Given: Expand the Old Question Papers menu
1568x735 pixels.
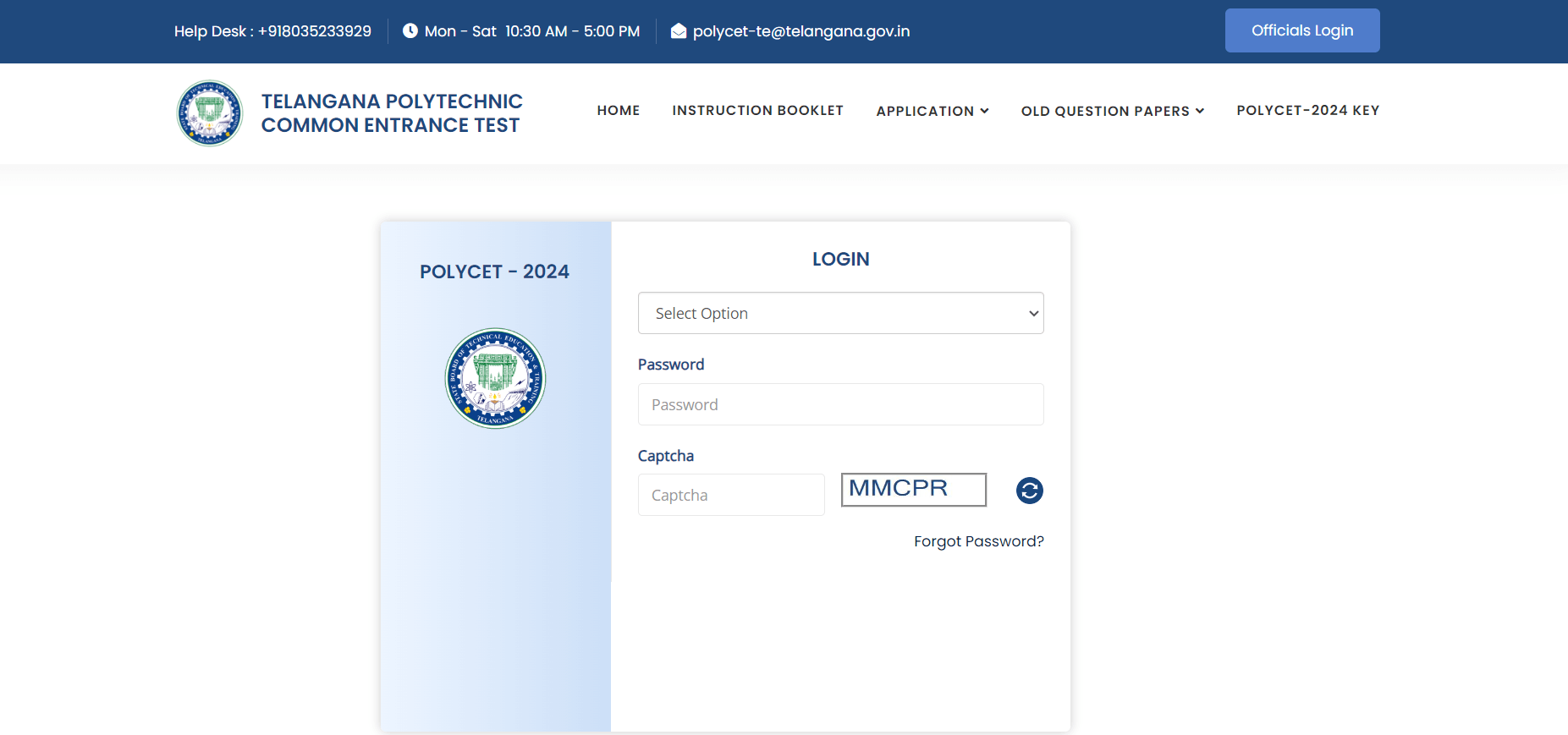Looking at the screenshot, I should [1113, 111].
